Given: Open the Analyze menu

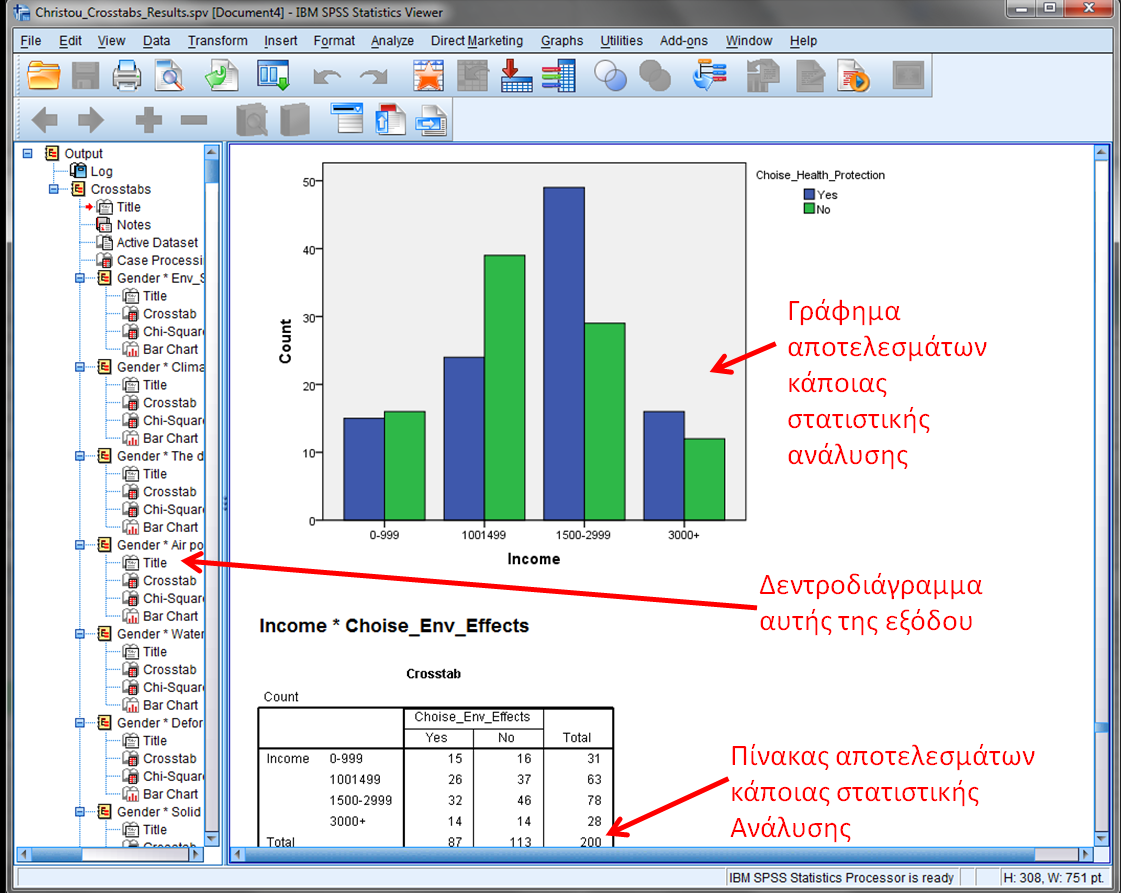Looking at the screenshot, I should click(392, 41).
